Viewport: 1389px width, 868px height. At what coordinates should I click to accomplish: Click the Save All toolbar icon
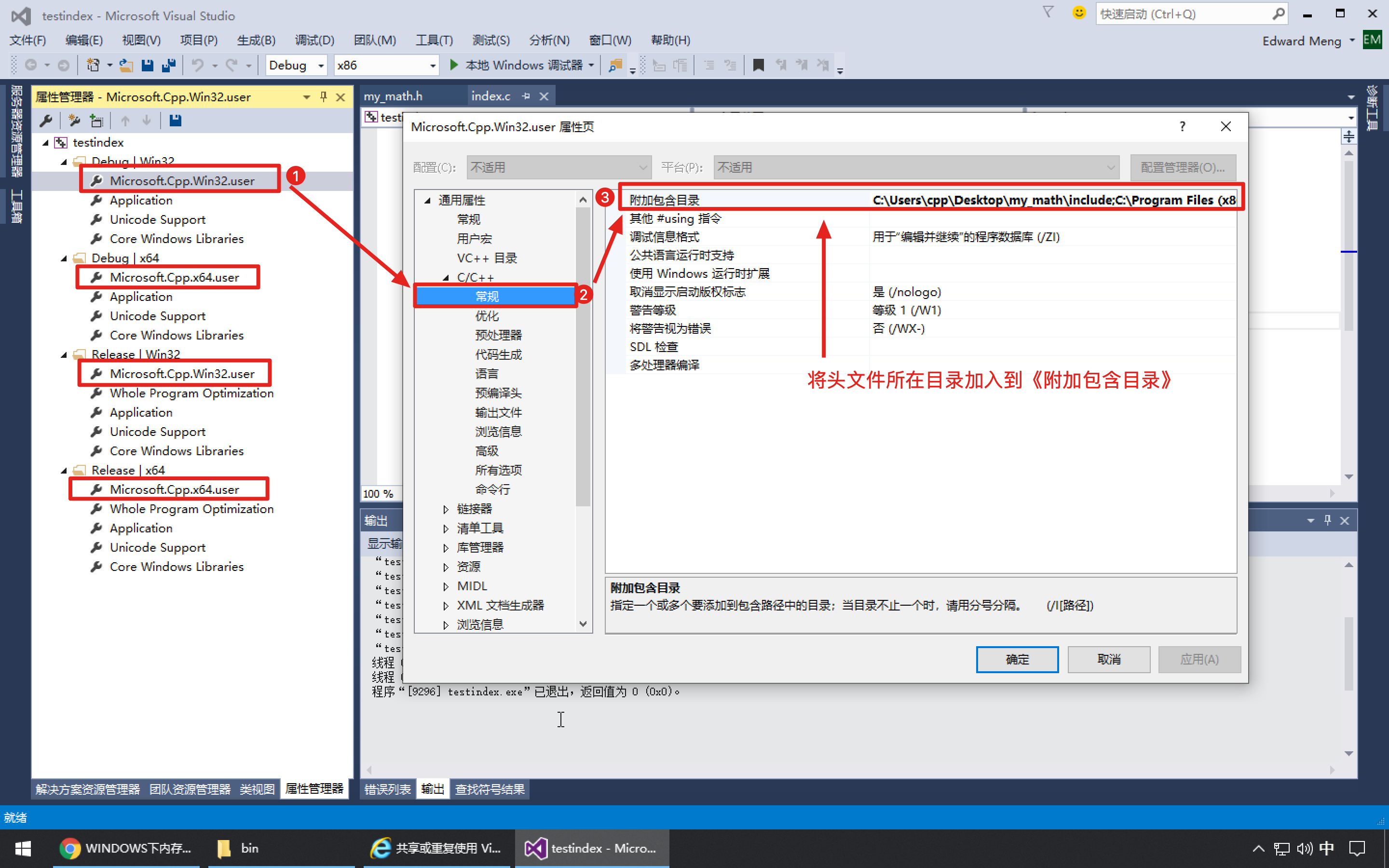tap(168, 65)
